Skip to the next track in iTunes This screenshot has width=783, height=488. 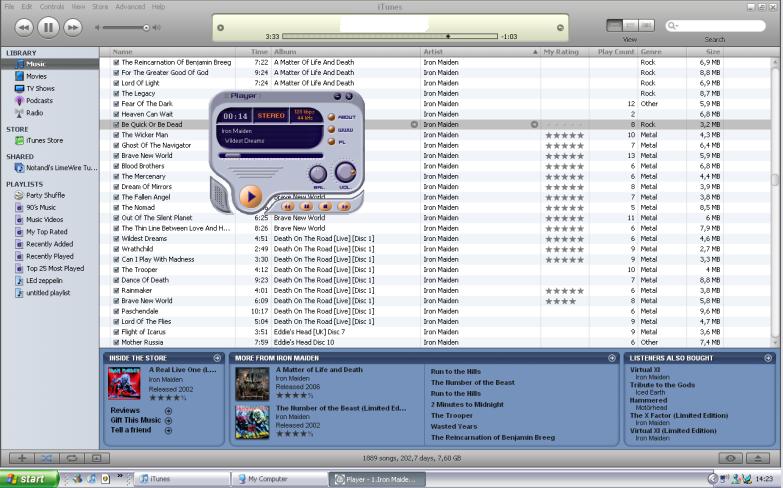point(73,27)
